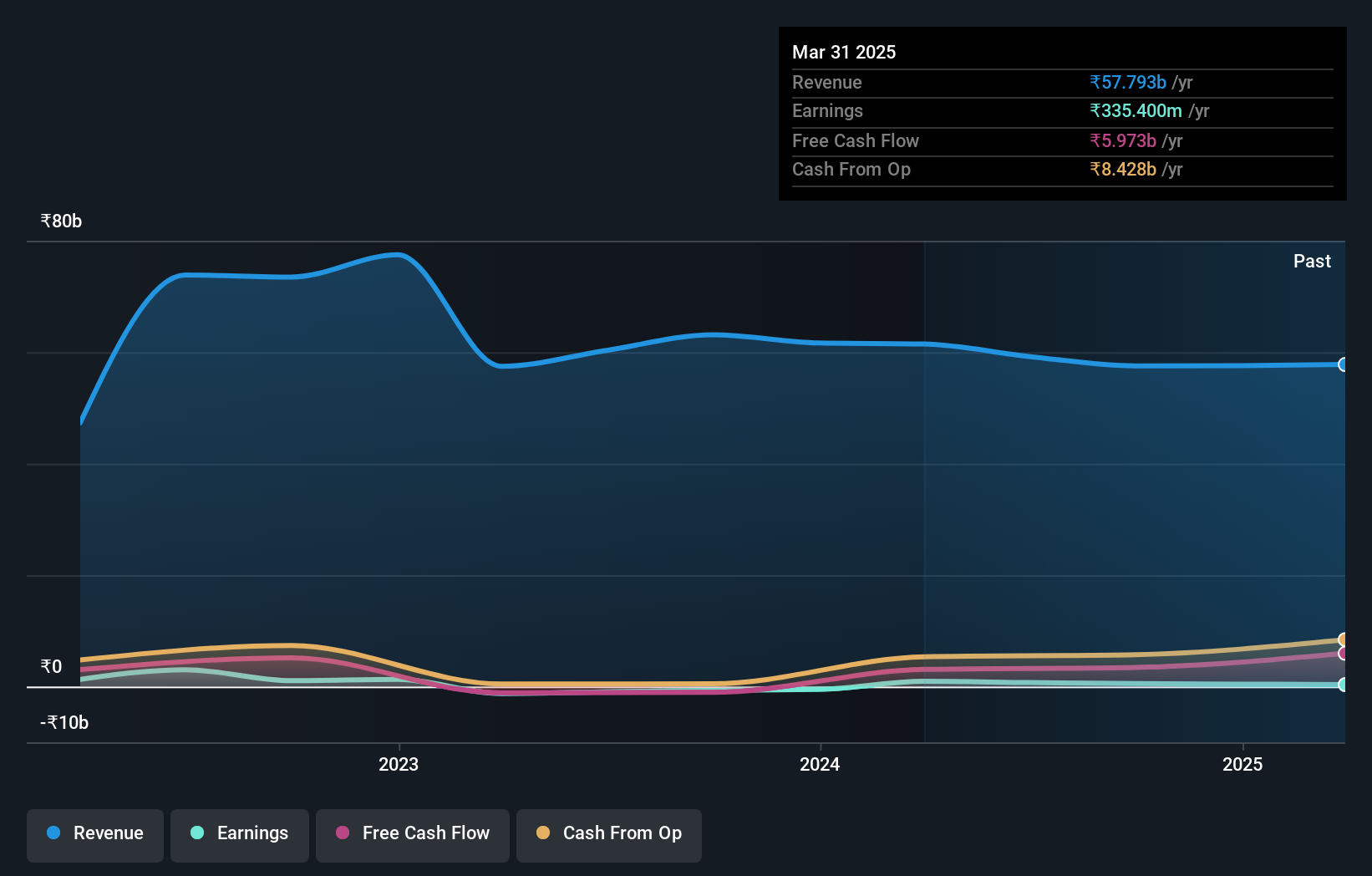Click the ₹57.793b Revenue value
This screenshot has width=1372, height=876.
(1126, 83)
